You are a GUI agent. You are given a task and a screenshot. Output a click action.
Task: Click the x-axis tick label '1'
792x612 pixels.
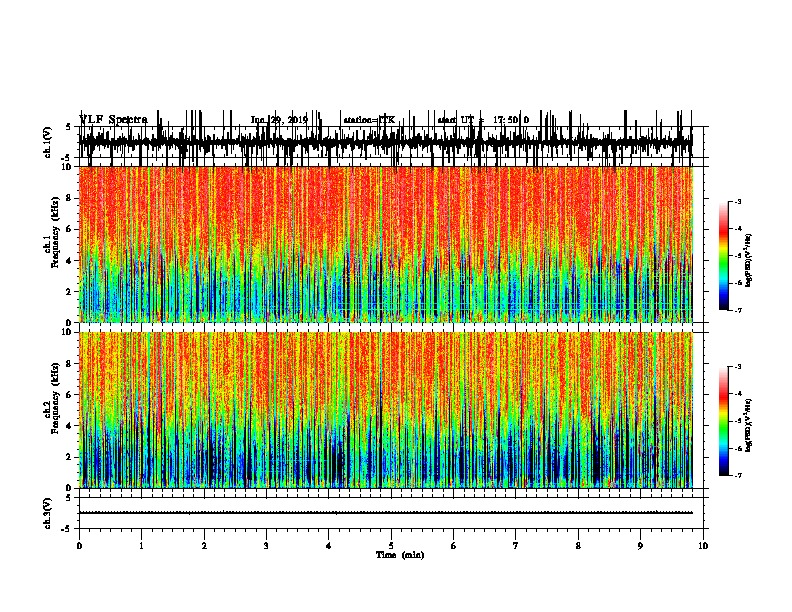pos(141,546)
